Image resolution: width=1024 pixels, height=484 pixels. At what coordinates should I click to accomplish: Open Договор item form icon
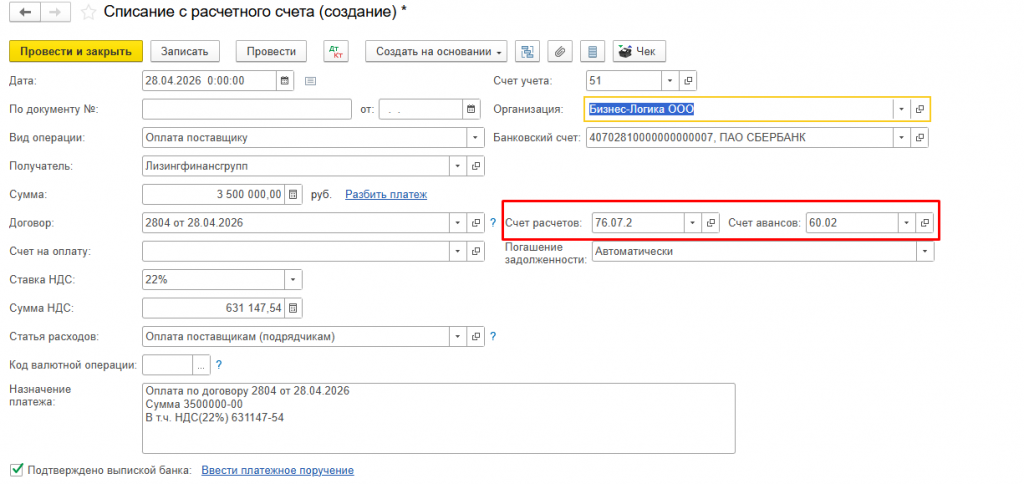coord(475,223)
